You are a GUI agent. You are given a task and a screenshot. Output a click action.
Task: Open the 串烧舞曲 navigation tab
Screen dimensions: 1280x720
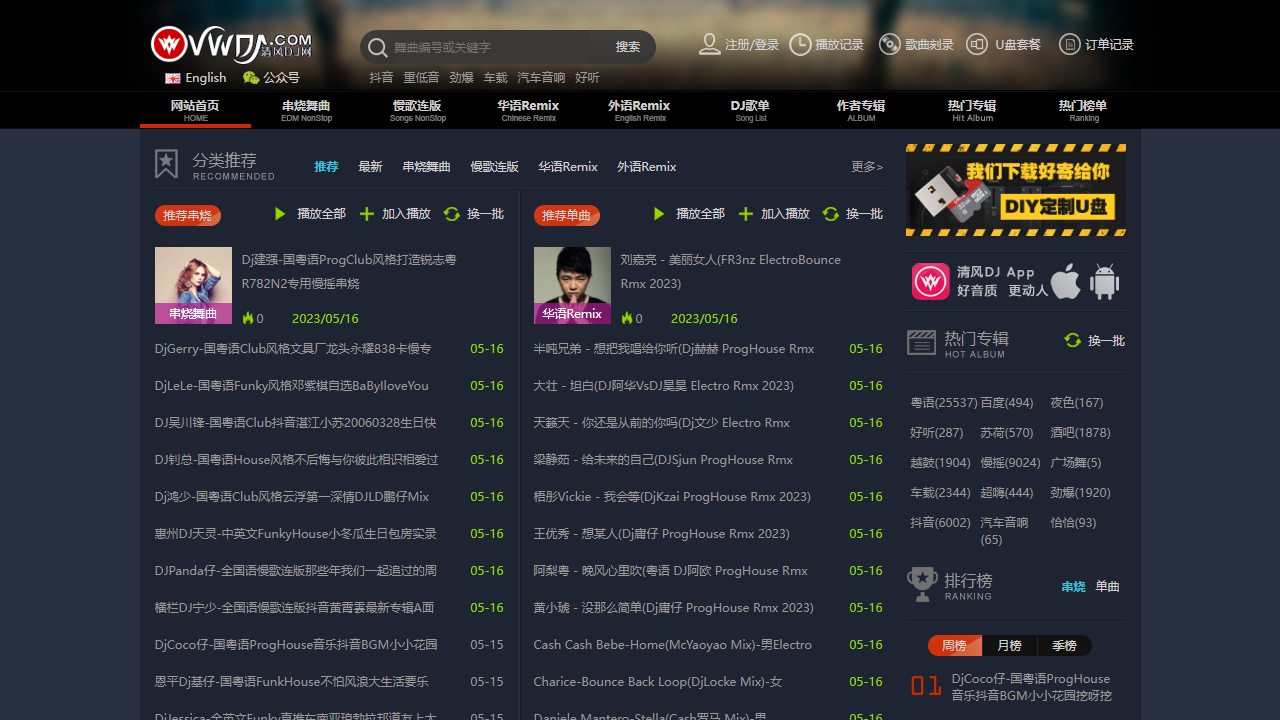tap(306, 110)
